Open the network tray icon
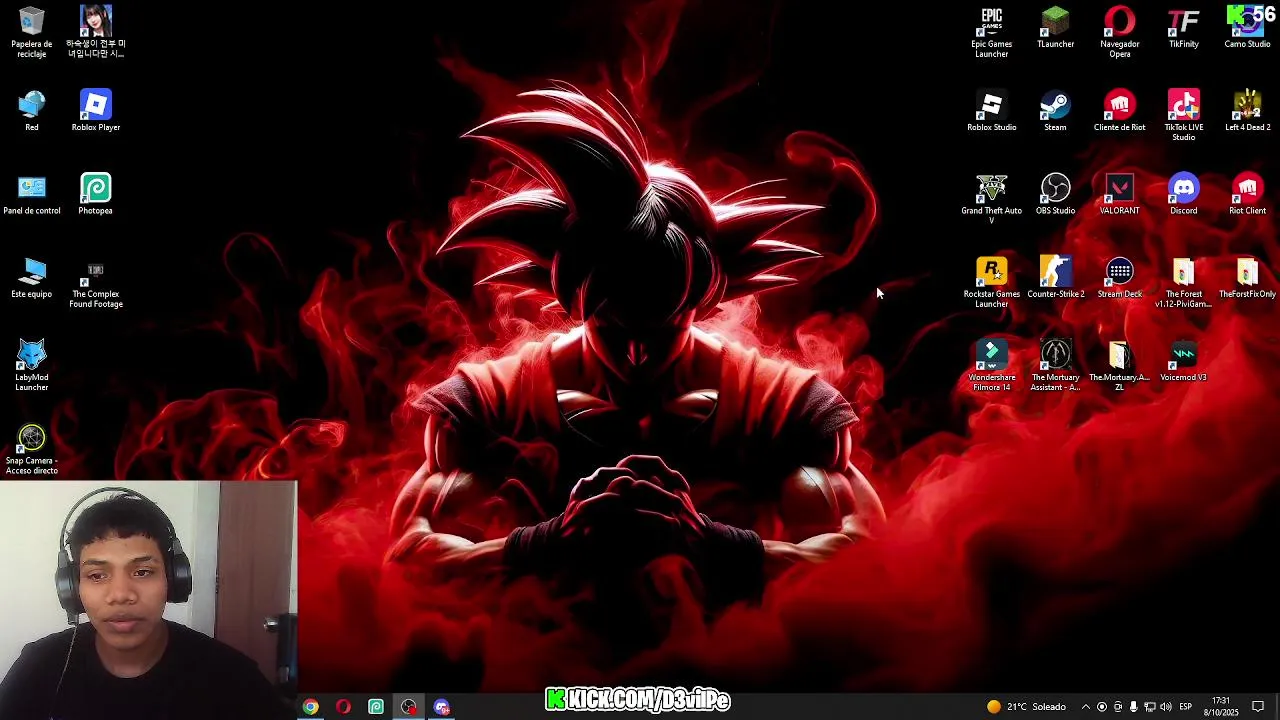Viewport: 1280px width, 720px height. point(1150,707)
